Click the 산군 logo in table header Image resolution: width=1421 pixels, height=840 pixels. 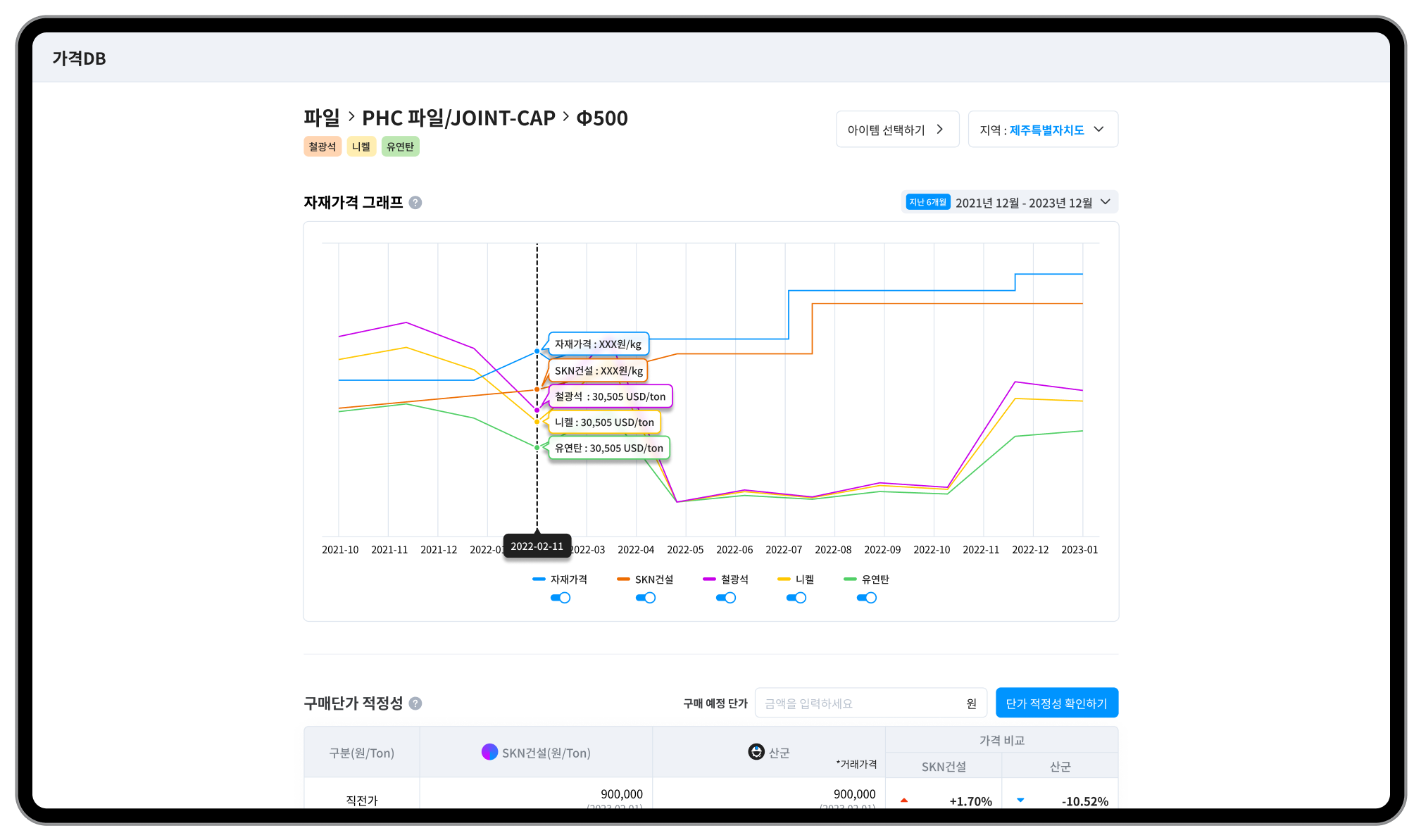pos(756,752)
